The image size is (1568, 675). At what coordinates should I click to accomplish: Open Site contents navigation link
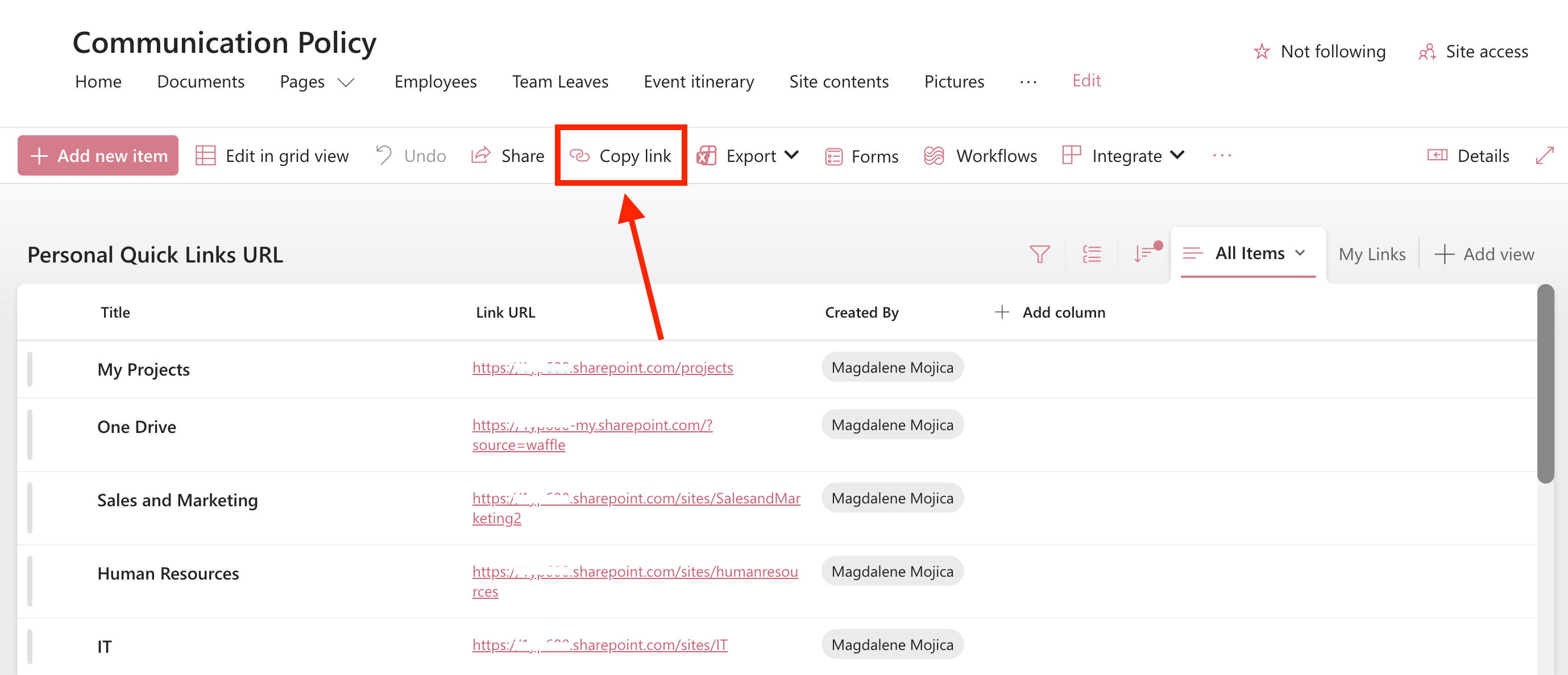[x=839, y=81]
